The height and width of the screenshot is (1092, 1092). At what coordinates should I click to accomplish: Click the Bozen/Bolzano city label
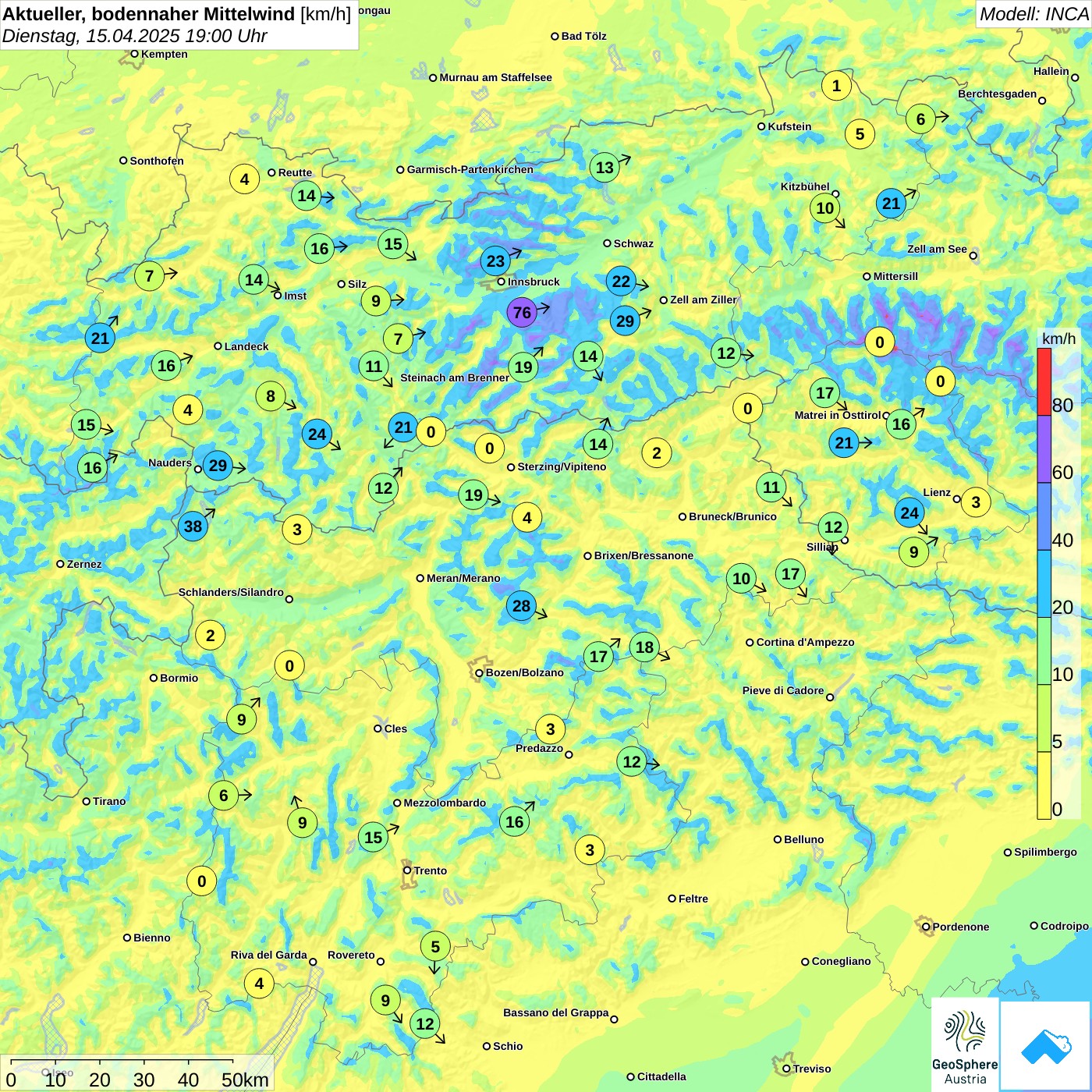(x=524, y=672)
